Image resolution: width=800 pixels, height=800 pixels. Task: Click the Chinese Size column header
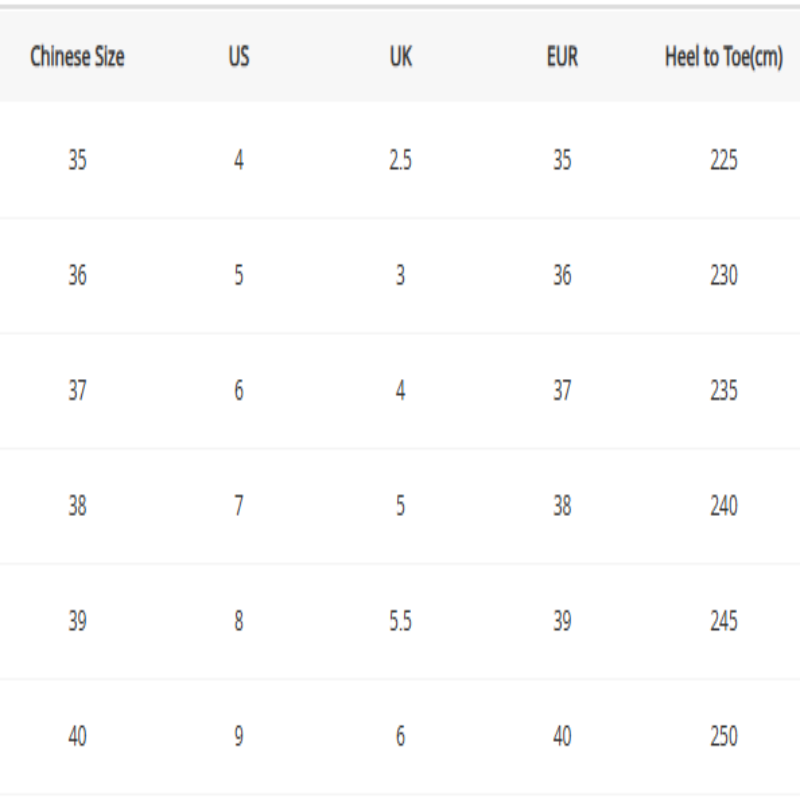click(77, 57)
